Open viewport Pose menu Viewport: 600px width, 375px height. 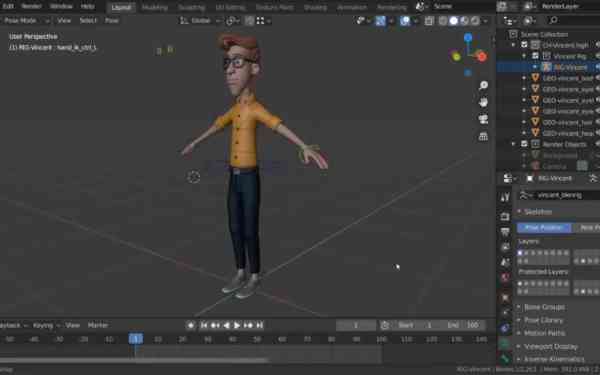point(112,21)
